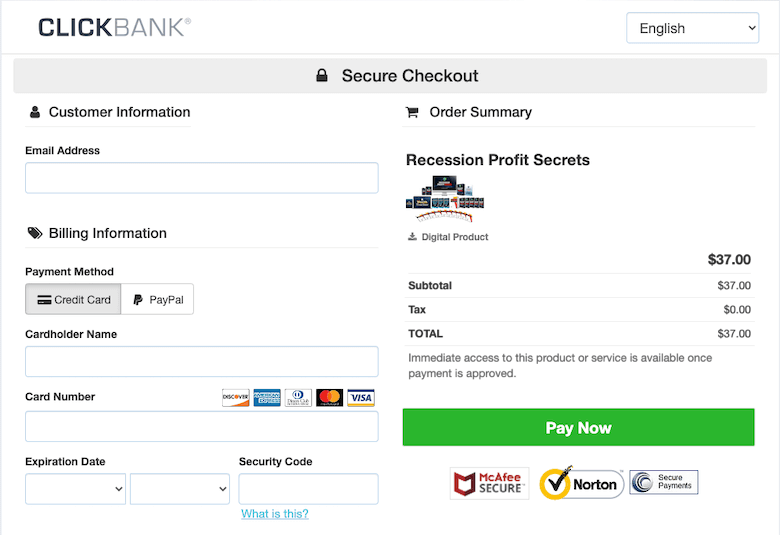Screen dimensions: 780x535
Task: Click the McAfee Secure badge
Action: tap(489, 484)
